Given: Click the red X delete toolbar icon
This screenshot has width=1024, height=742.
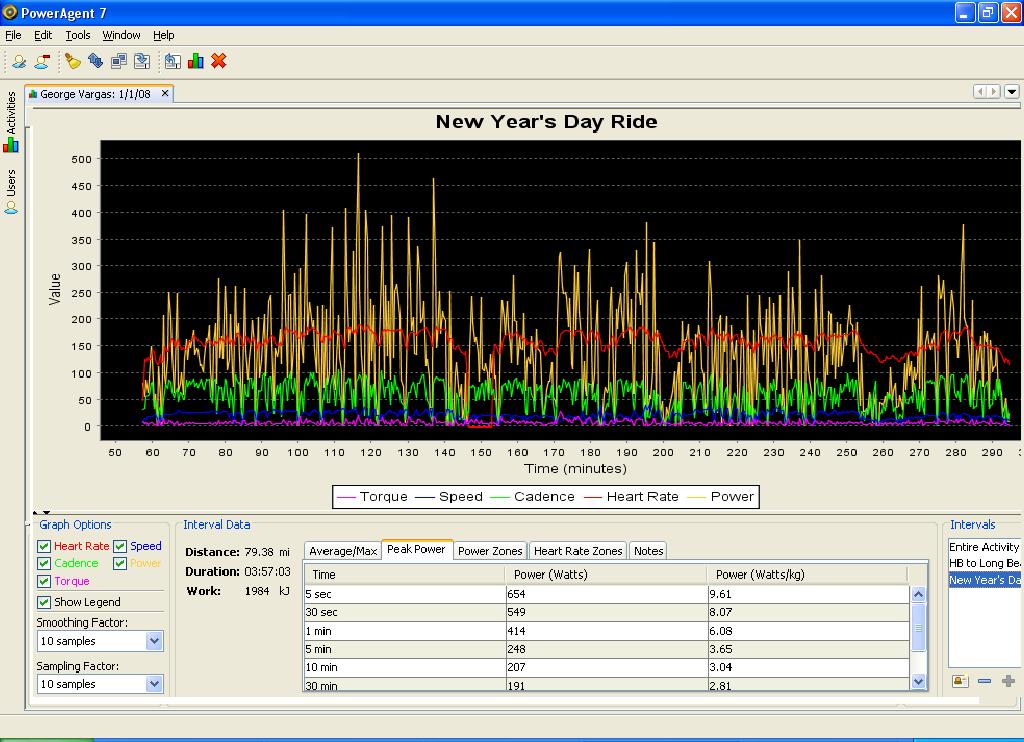Looking at the screenshot, I should [x=219, y=61].
